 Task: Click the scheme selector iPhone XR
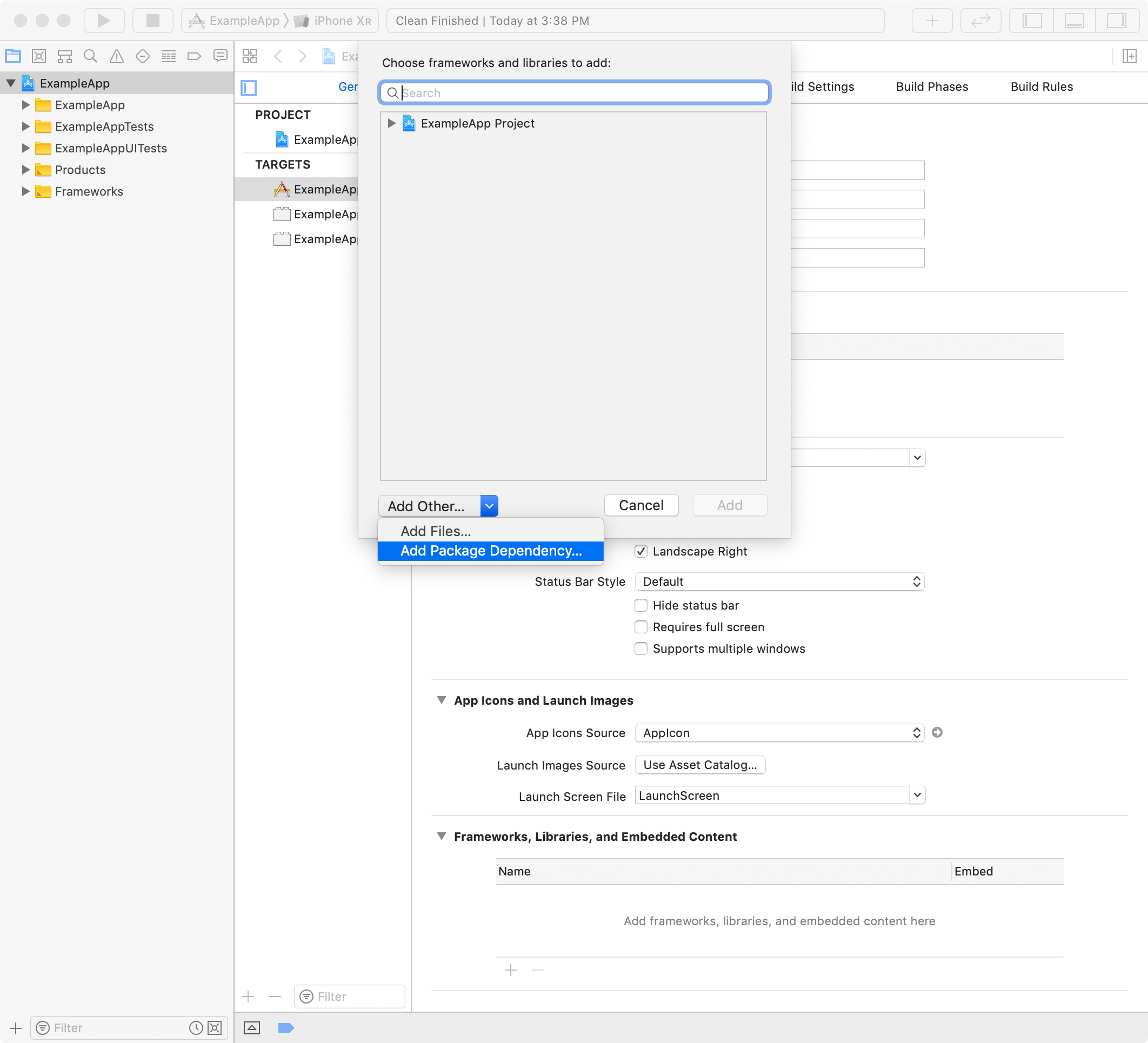tap(340, 20)
